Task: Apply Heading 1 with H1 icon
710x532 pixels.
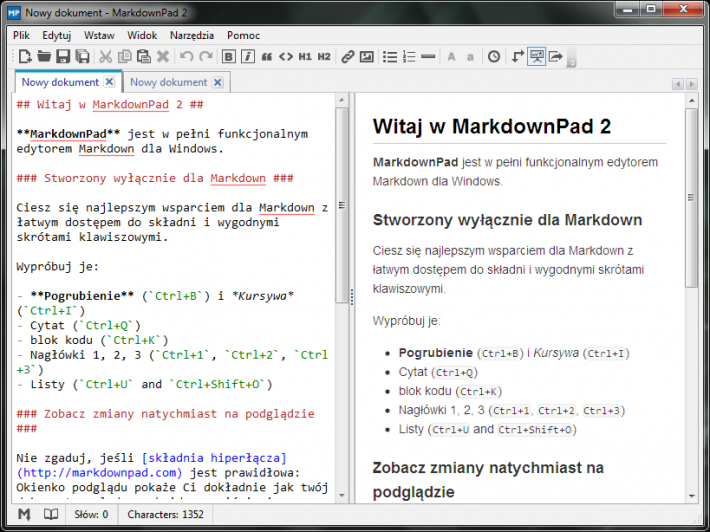Action: 305,57
